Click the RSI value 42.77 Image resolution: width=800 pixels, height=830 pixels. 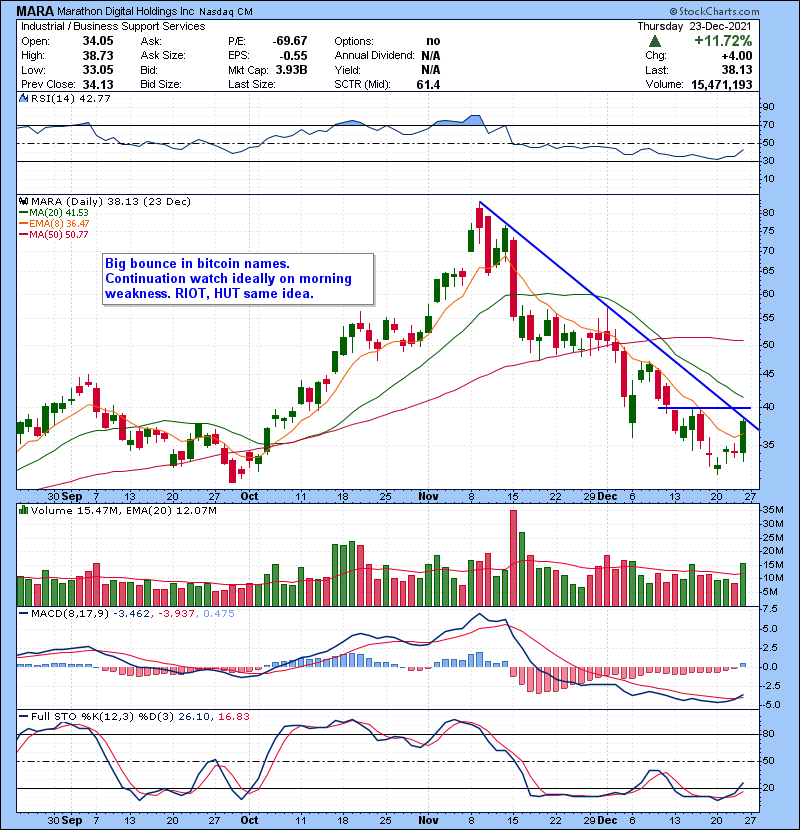93,98
